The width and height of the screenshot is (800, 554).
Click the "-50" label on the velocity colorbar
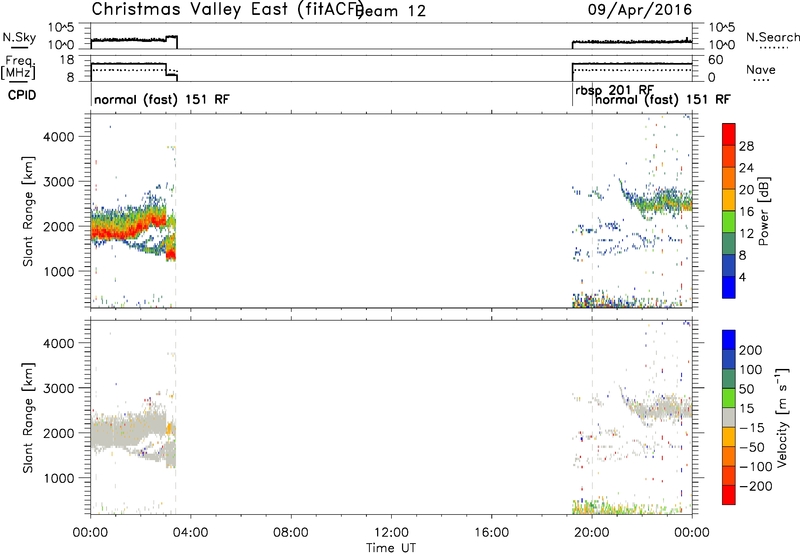pos(752,448)
